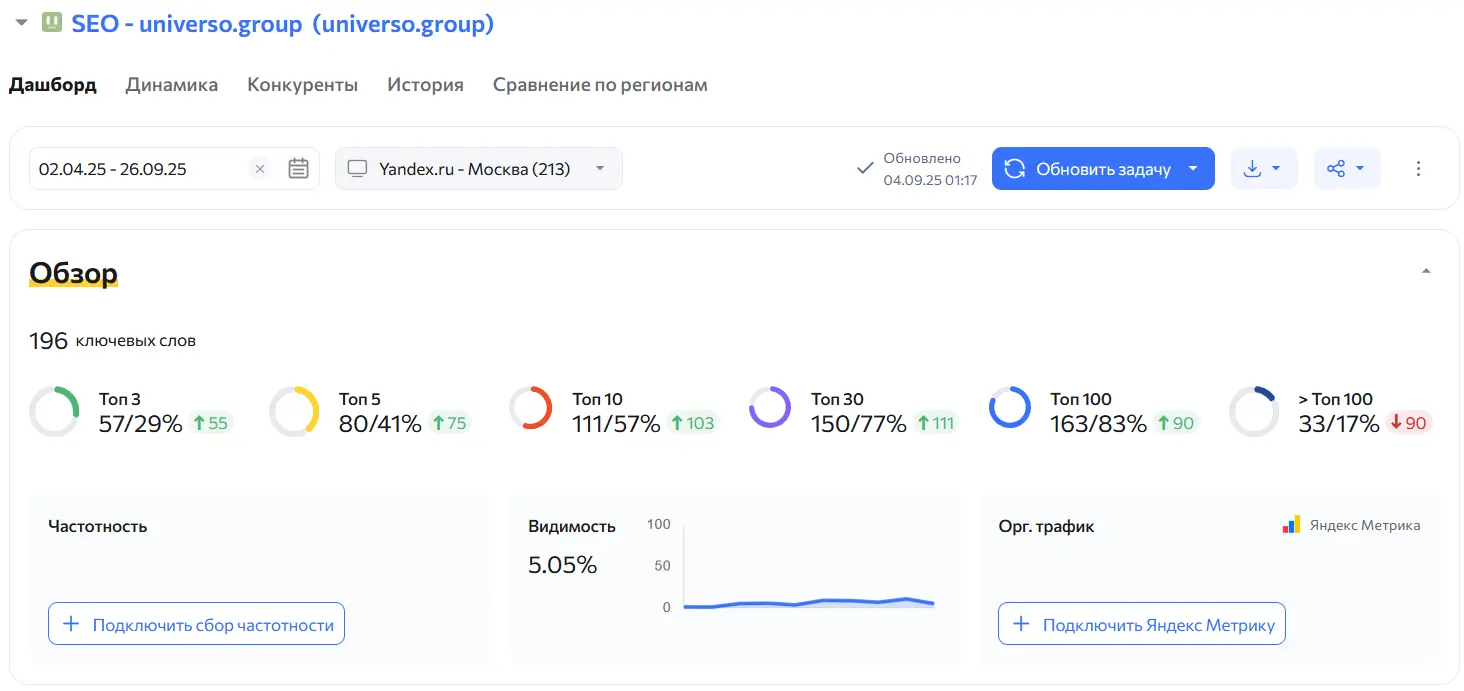Switch to the Динамика tab

[x=171, y=85]
